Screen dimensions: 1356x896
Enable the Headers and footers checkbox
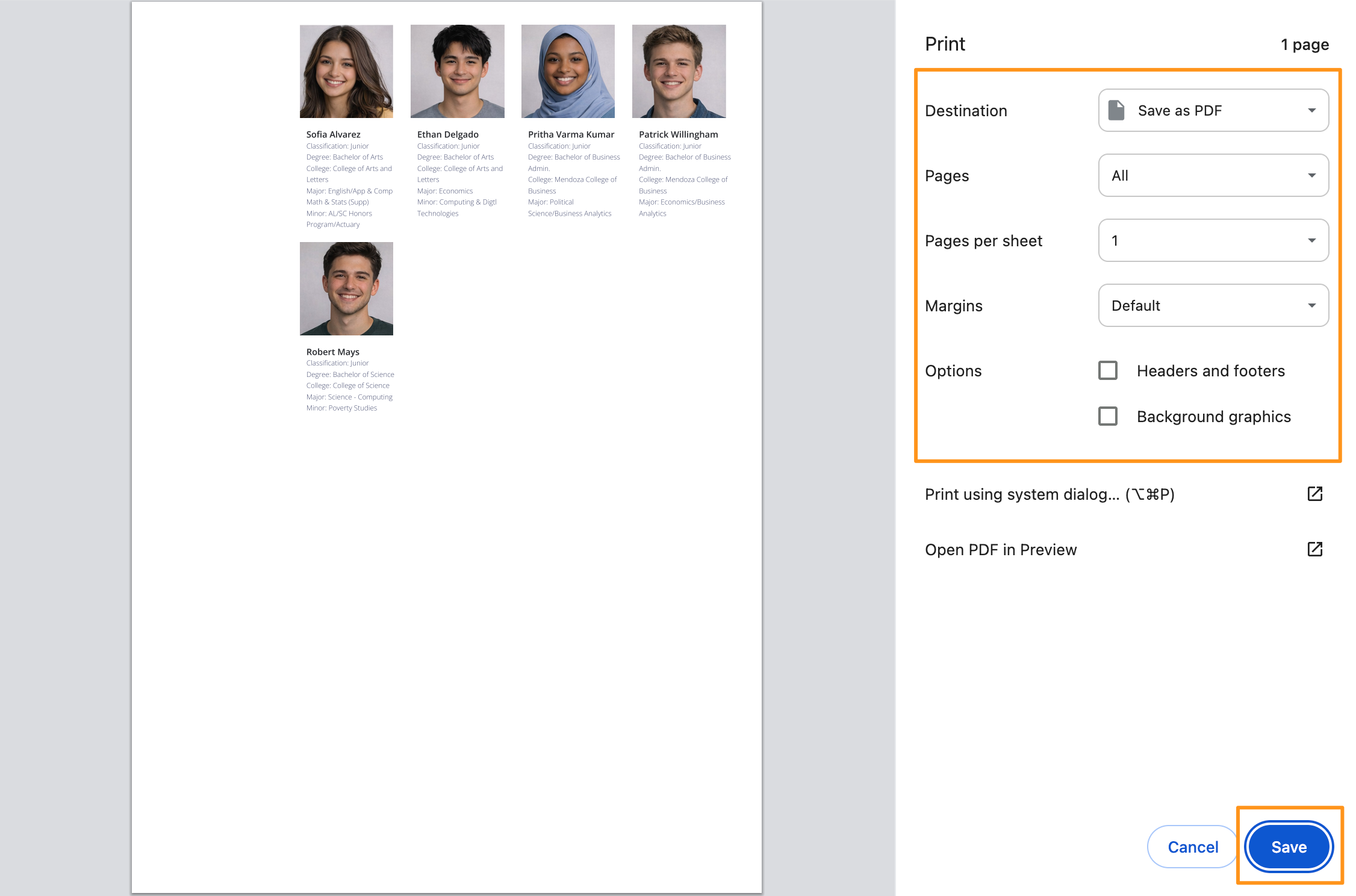point(1108,370)
